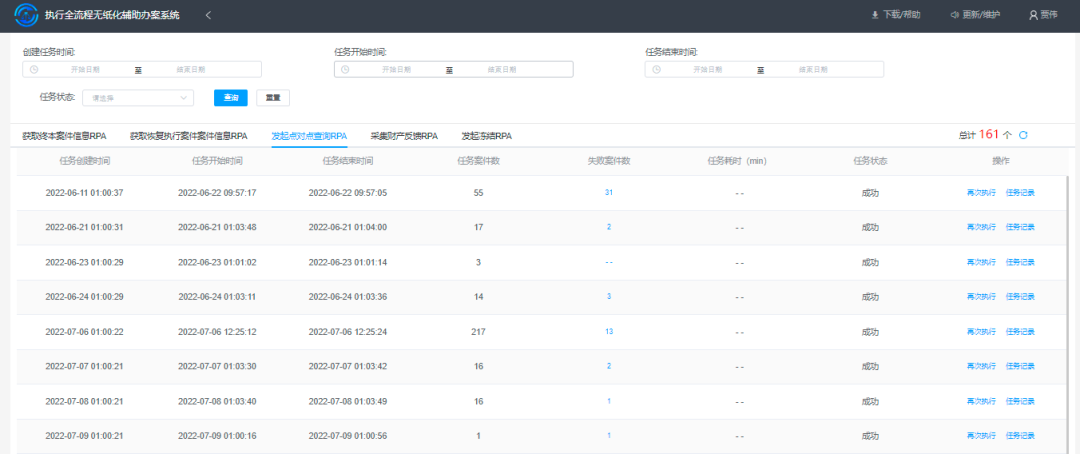
Task: Select cell 2022-07-06 12:25:24
Action: pos(348,331)
